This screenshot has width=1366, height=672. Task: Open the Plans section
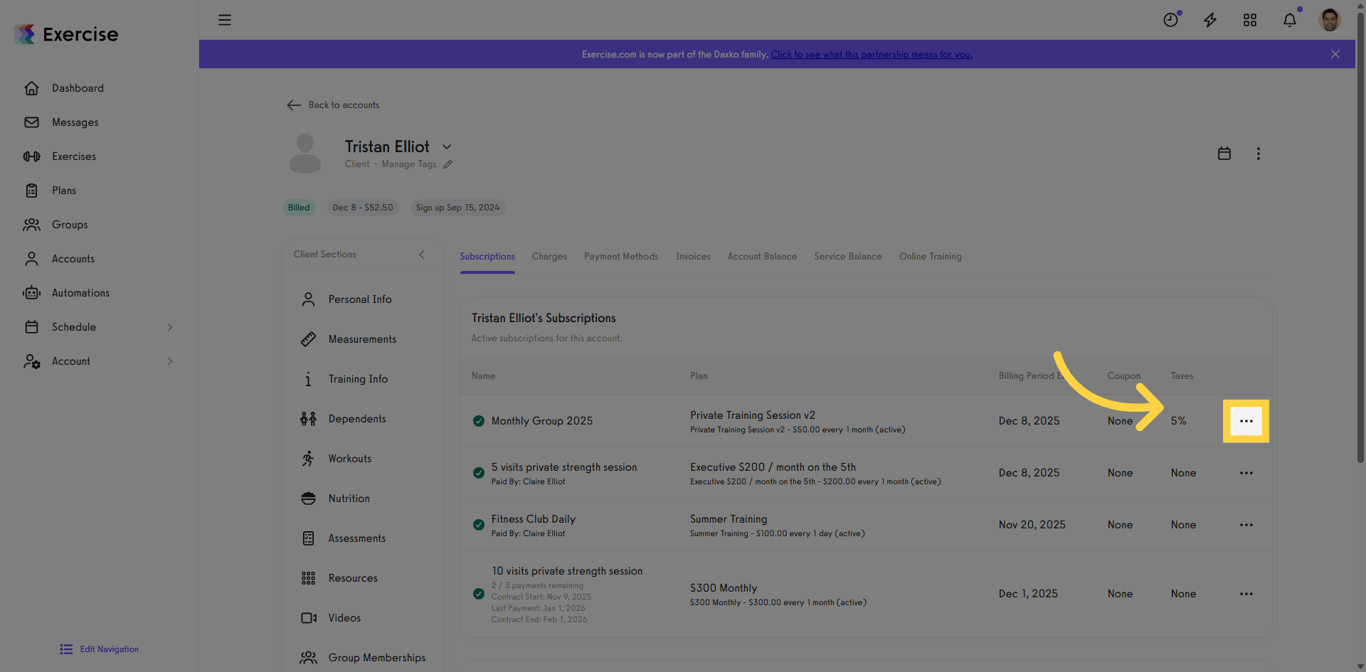click(64, 190)
